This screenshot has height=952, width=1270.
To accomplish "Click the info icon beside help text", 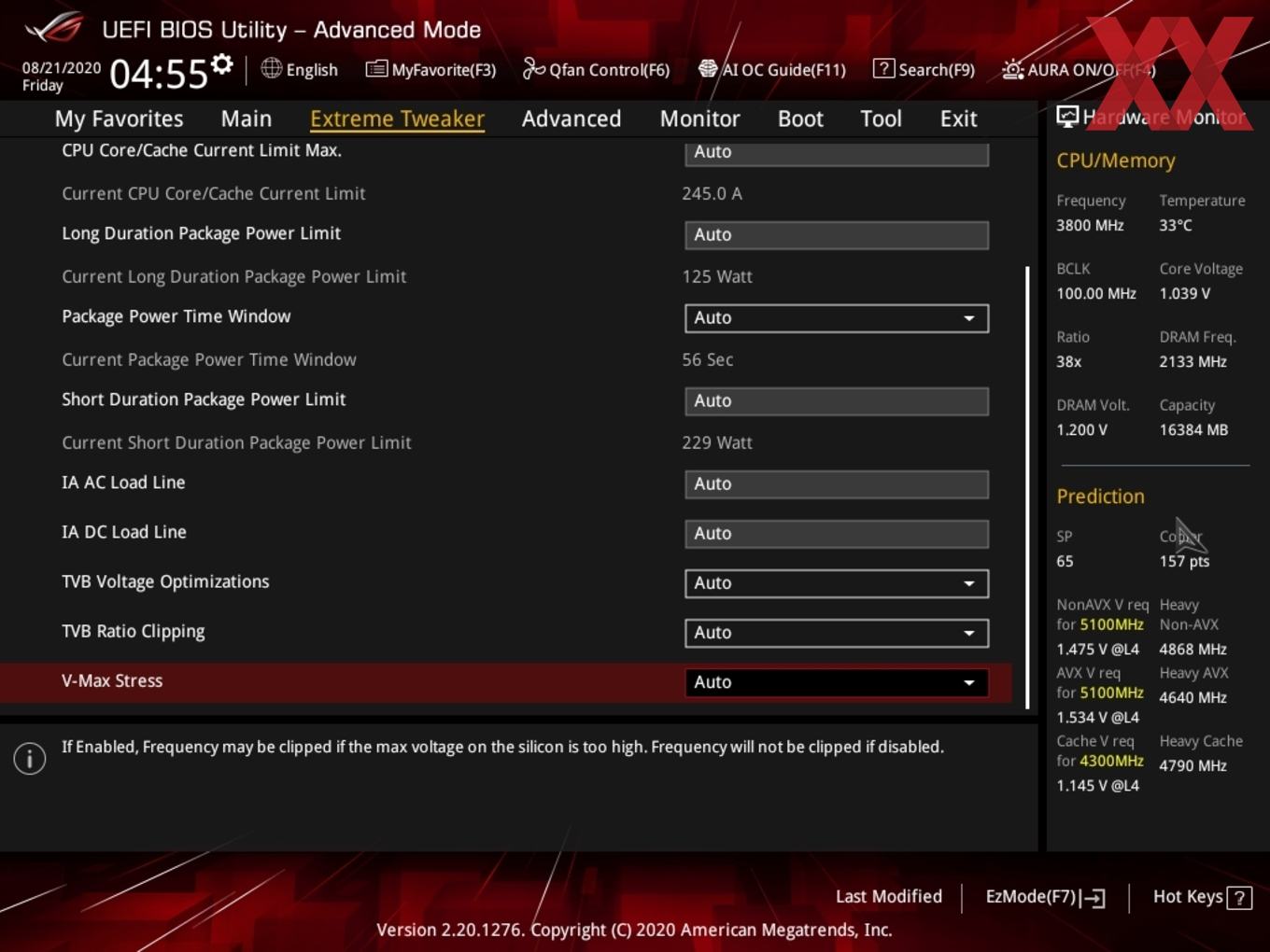I will coord(30,759).
